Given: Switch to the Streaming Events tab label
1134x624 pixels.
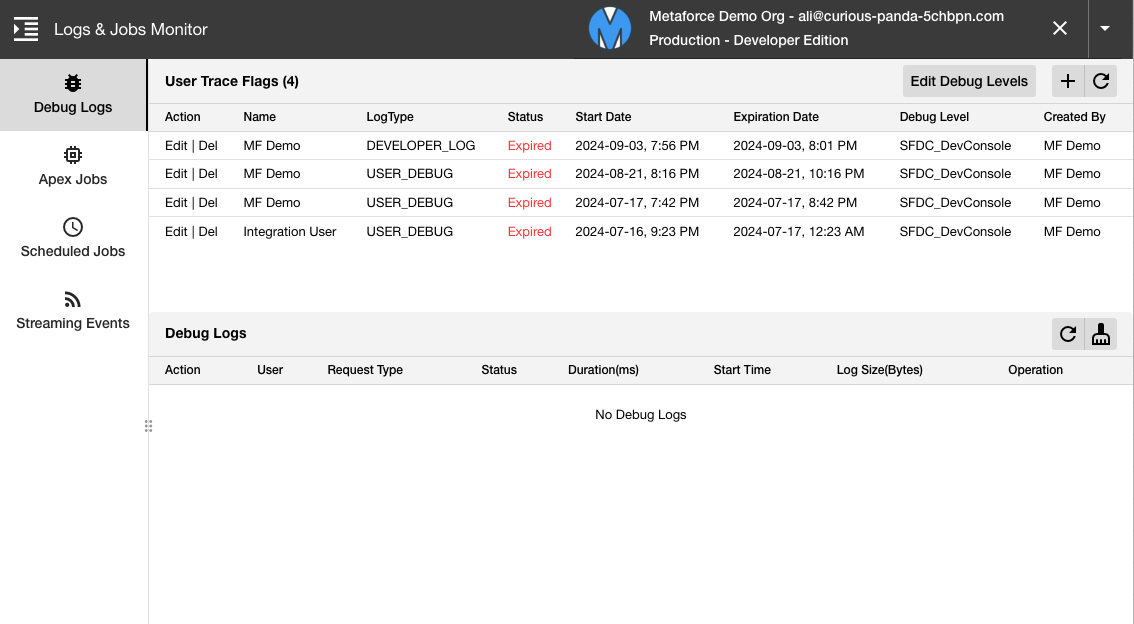Looking at the screenshot, I should [x=73, y=323].
